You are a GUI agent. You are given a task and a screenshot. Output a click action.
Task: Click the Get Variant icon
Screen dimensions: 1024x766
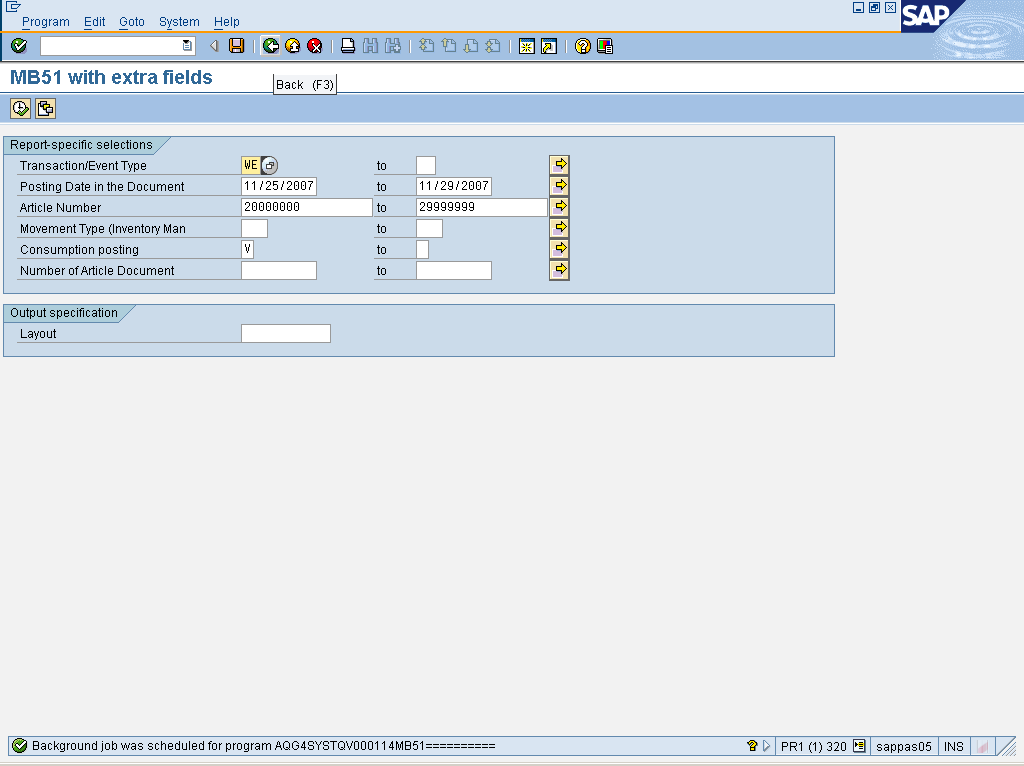click(x=46, y=108)
